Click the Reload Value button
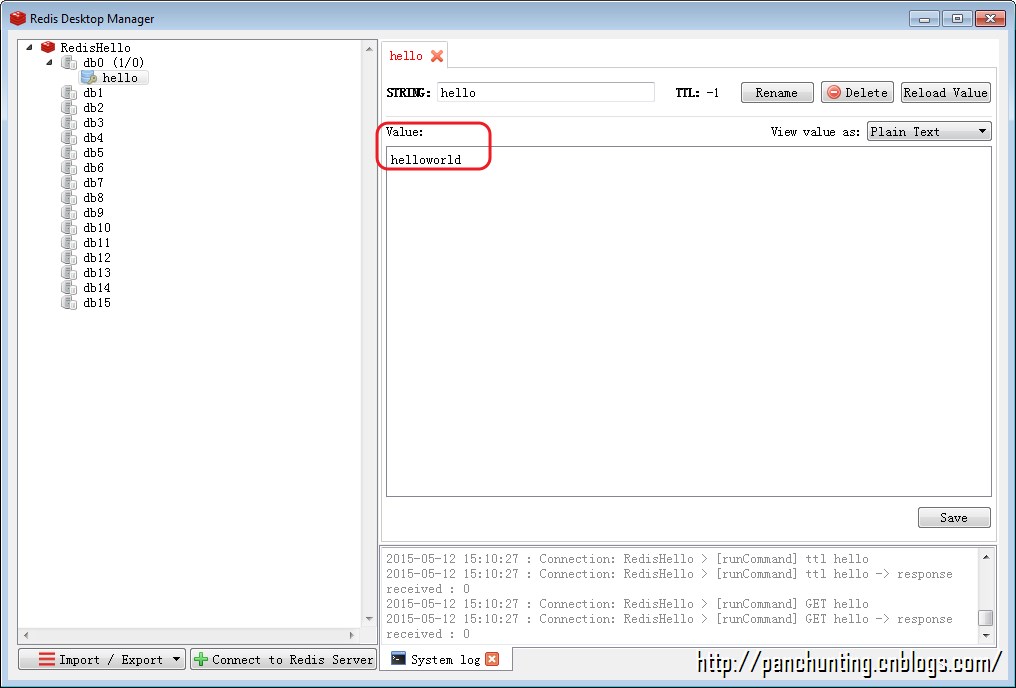This screenshot has width=1016, height=688. point(946,93)
